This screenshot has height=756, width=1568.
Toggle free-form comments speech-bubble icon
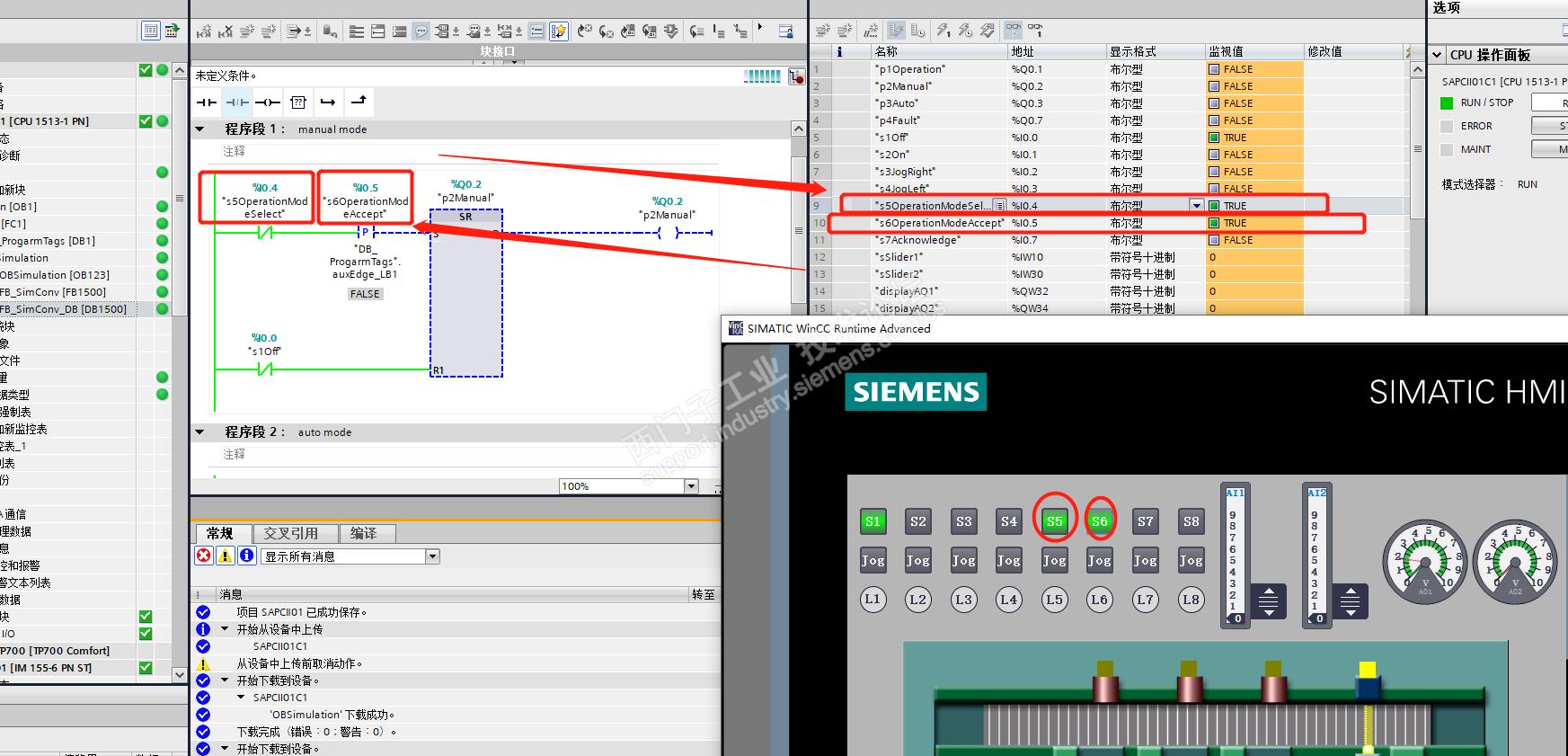tap(421, 31)
